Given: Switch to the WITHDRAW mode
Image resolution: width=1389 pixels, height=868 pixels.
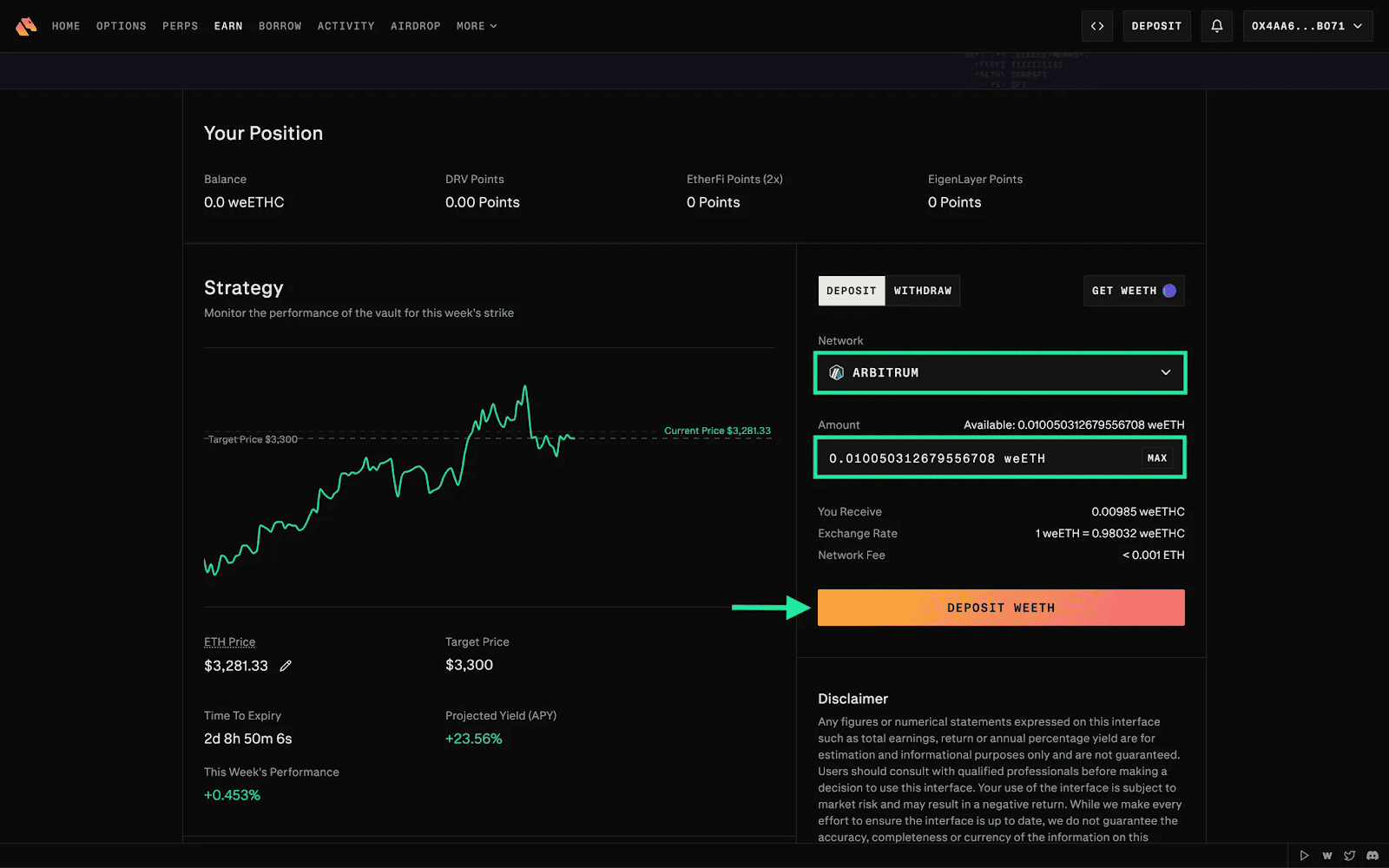Looking at the screenshot, I should click(922, 290).
